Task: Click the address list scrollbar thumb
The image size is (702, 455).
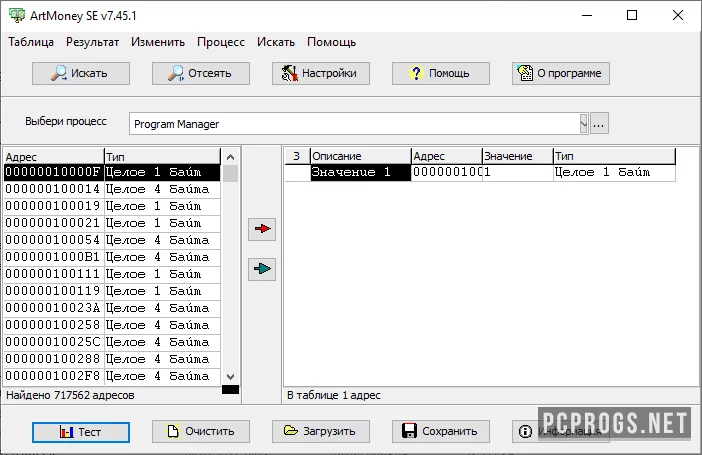Action: coord(231,173)
